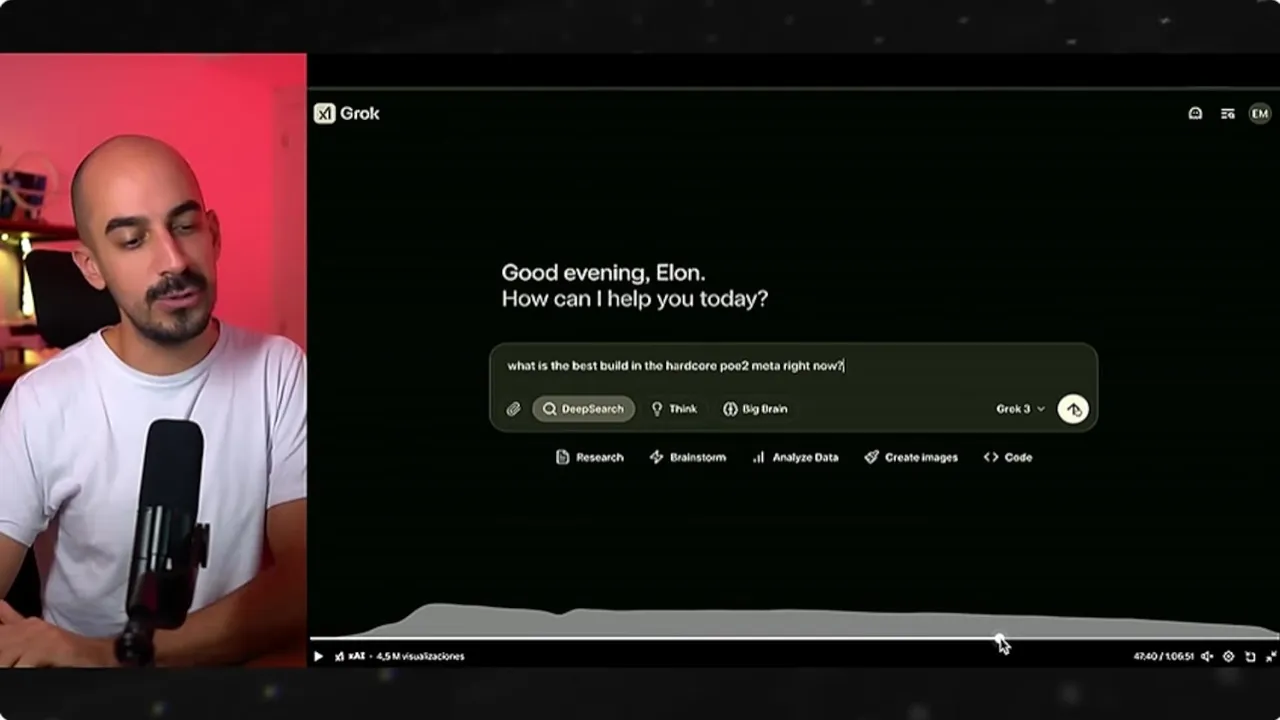Choose the Brainstorm suggestion
This screenshot has height=720, width=1280.
click(688, 457)
